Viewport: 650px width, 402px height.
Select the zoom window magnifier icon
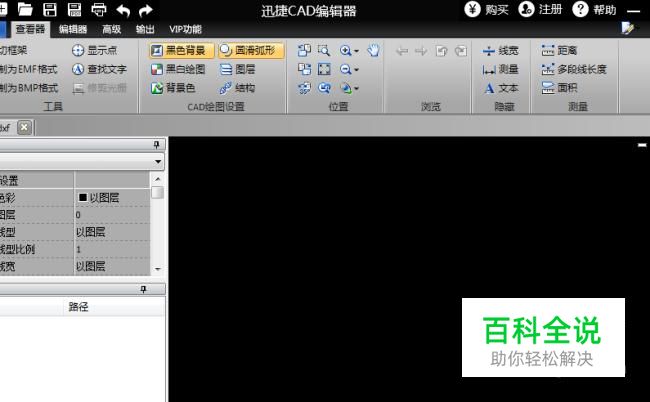tap(324, 51)
